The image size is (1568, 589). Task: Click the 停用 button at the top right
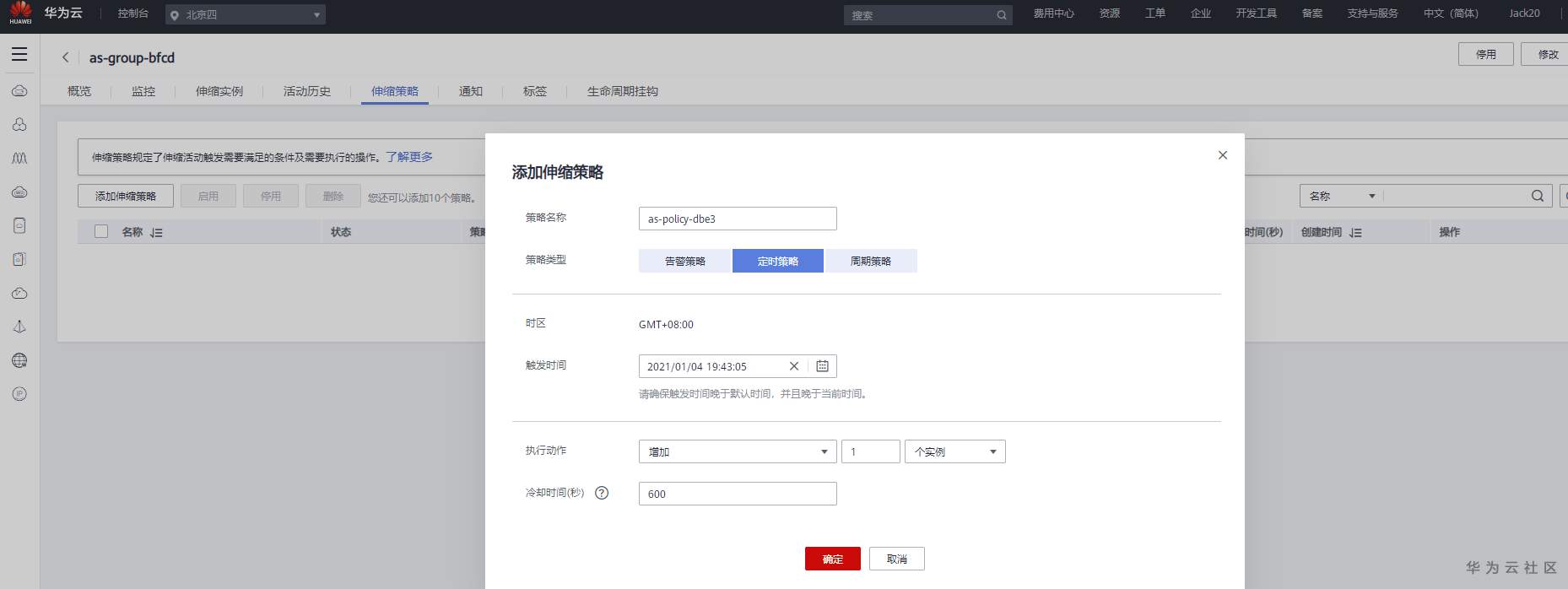1486,54
